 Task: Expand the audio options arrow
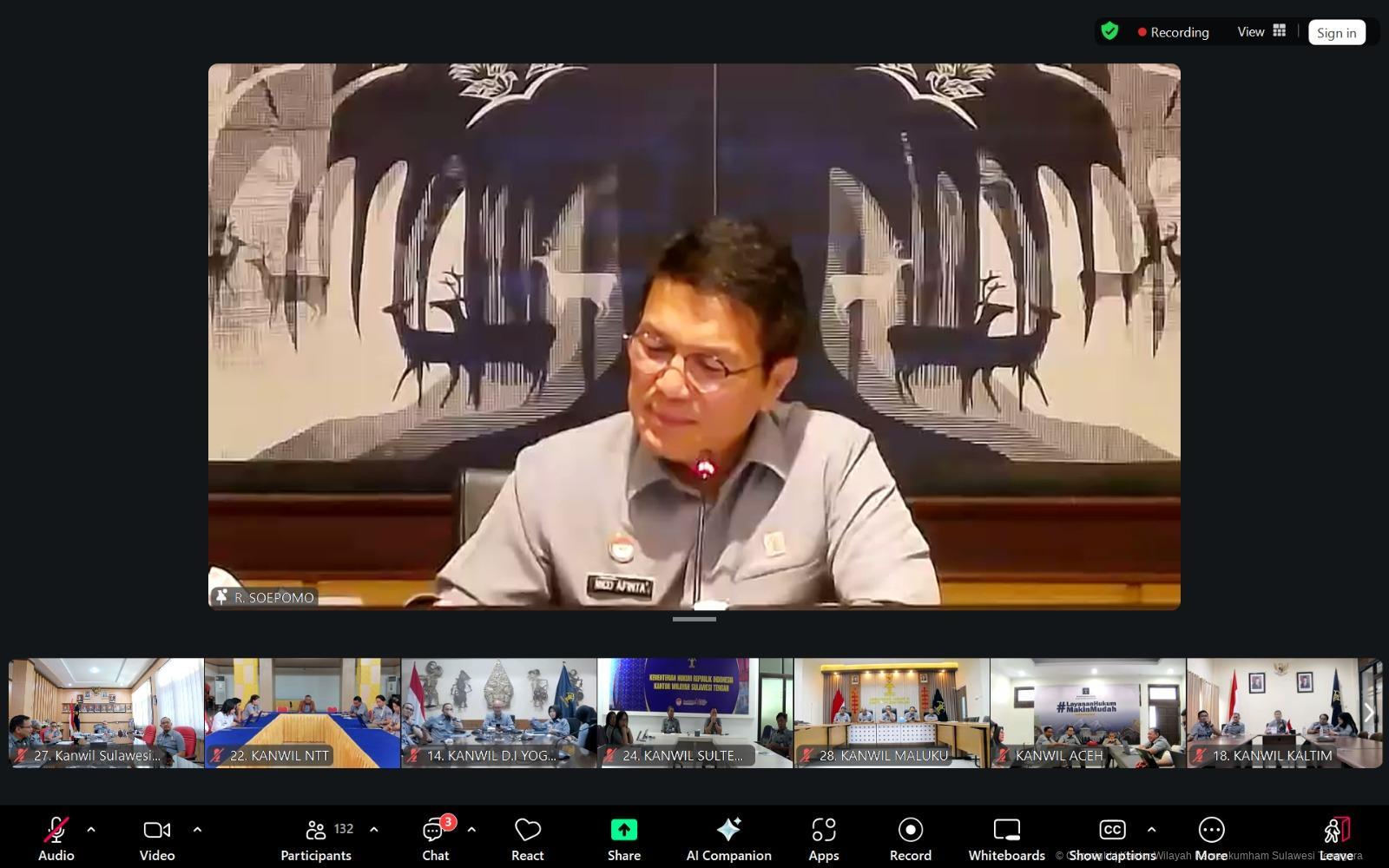coord(91,830)
